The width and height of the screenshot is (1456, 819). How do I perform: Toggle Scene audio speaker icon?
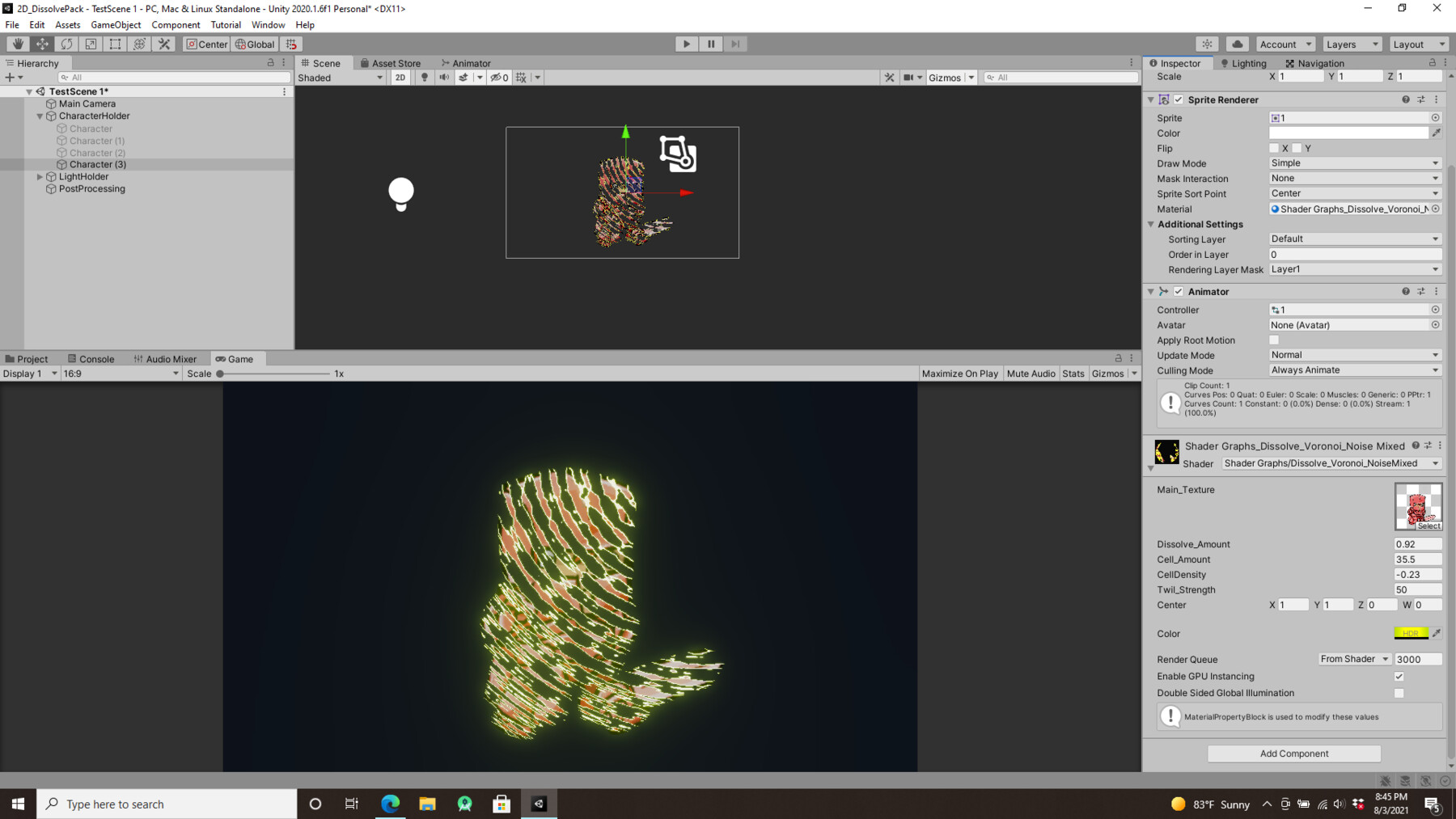click(444, 77)
